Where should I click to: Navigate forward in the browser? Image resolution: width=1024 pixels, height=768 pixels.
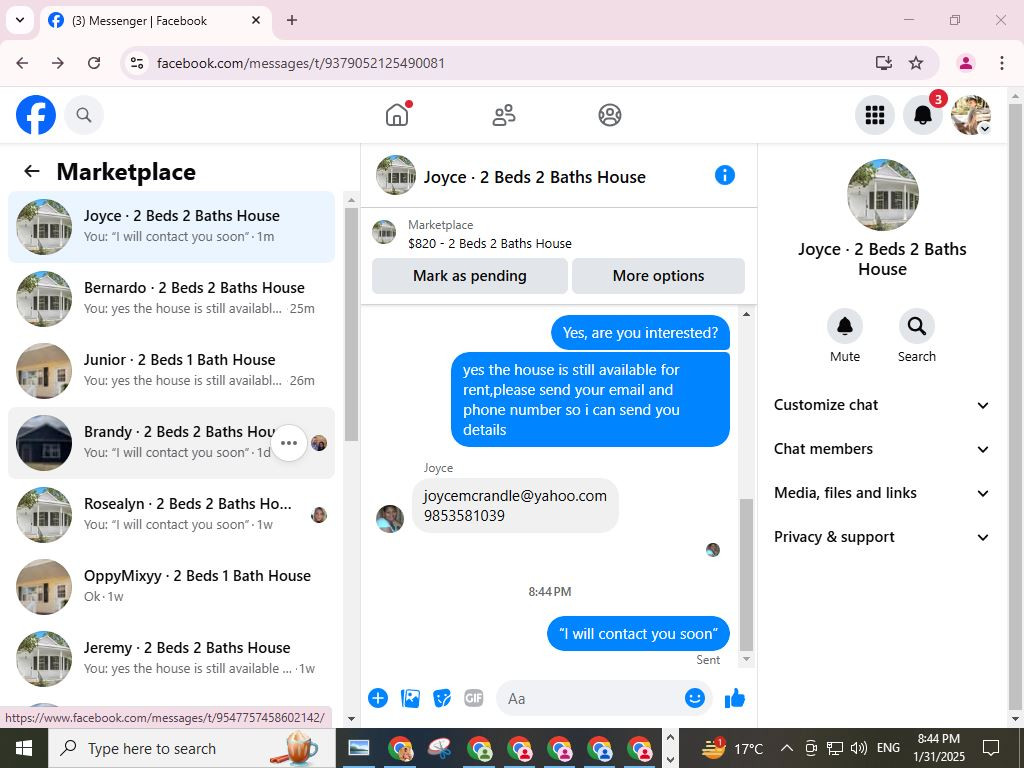click(x=58, y=63)
